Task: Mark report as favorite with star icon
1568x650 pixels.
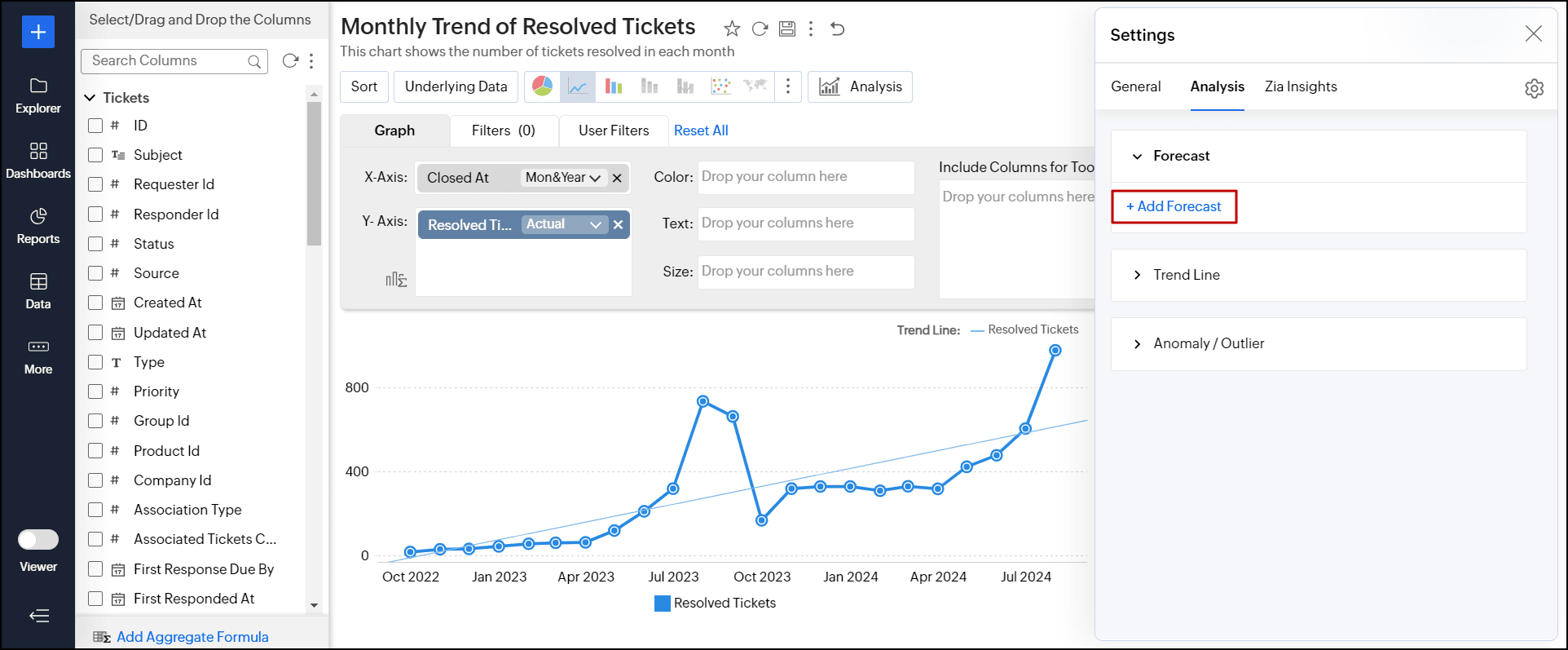Action: click(732, 29)
